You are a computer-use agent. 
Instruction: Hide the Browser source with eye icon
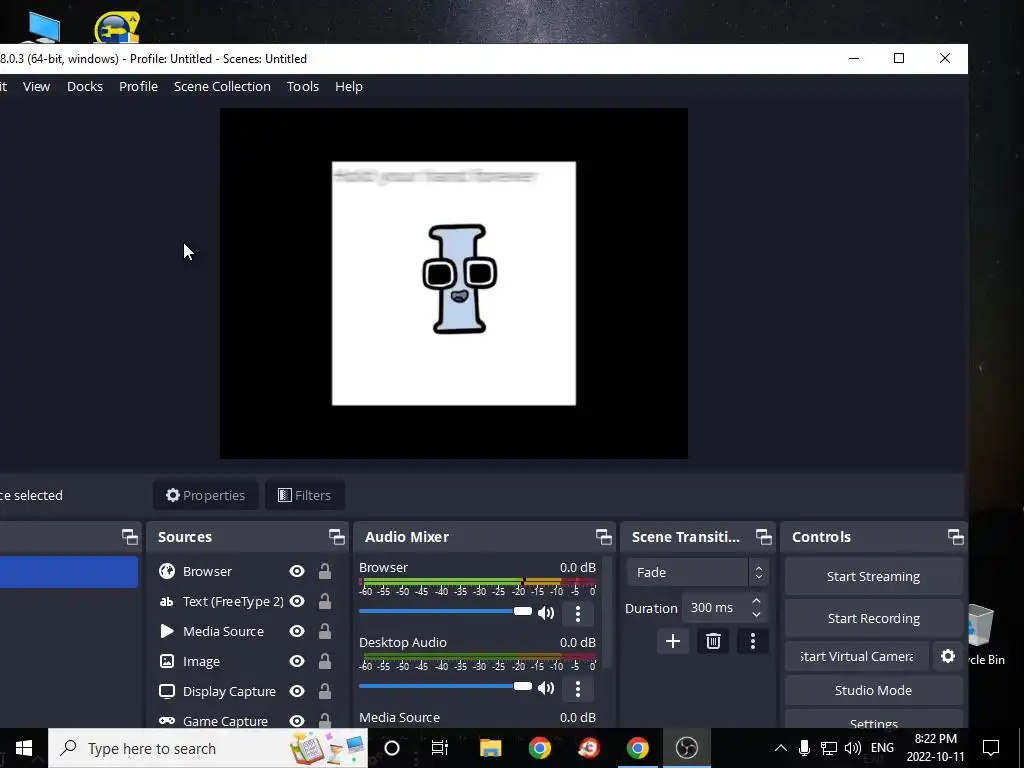[x=297, y=571]
